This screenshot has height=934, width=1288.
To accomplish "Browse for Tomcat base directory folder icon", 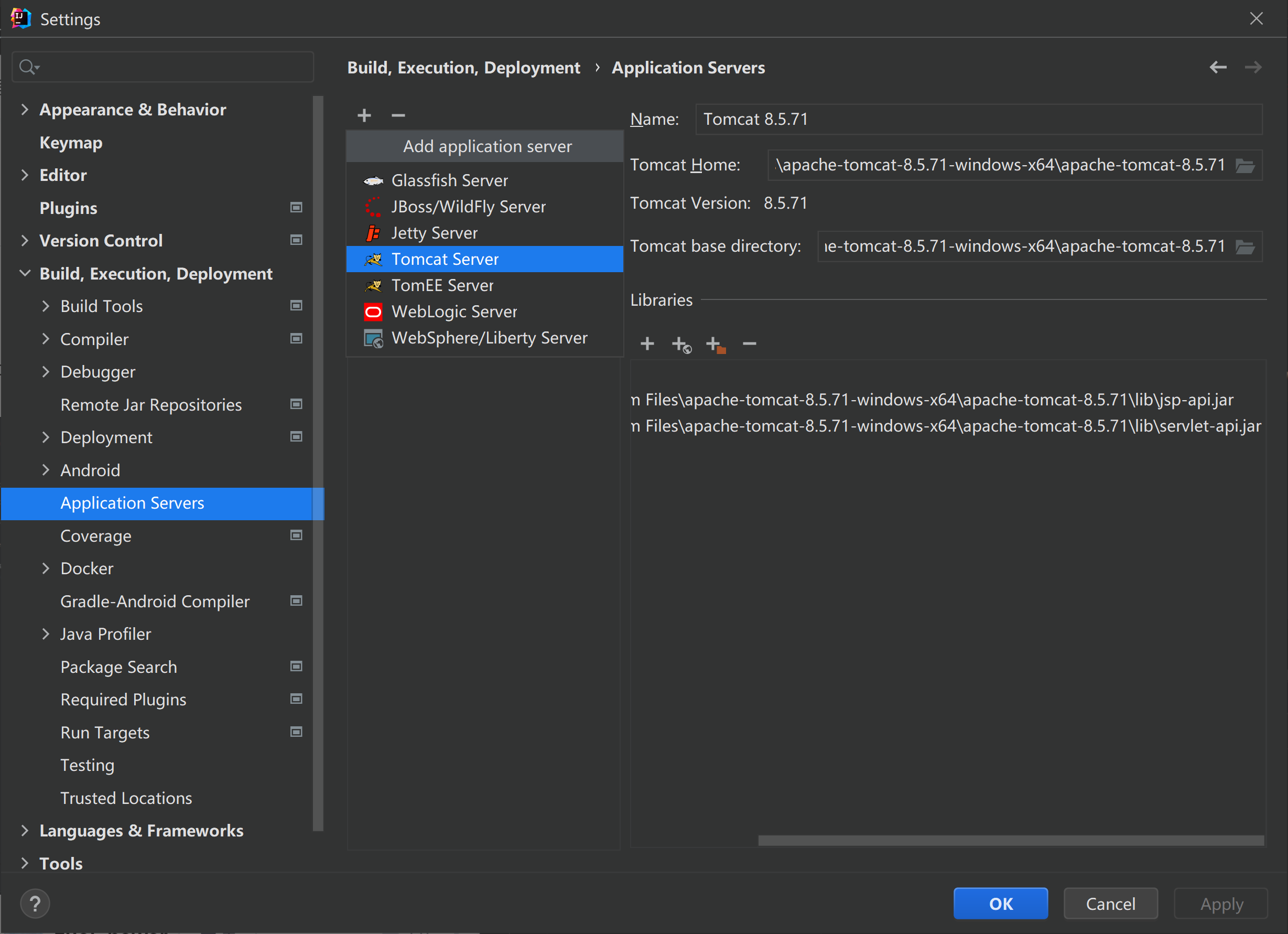I will (1245, 247).
